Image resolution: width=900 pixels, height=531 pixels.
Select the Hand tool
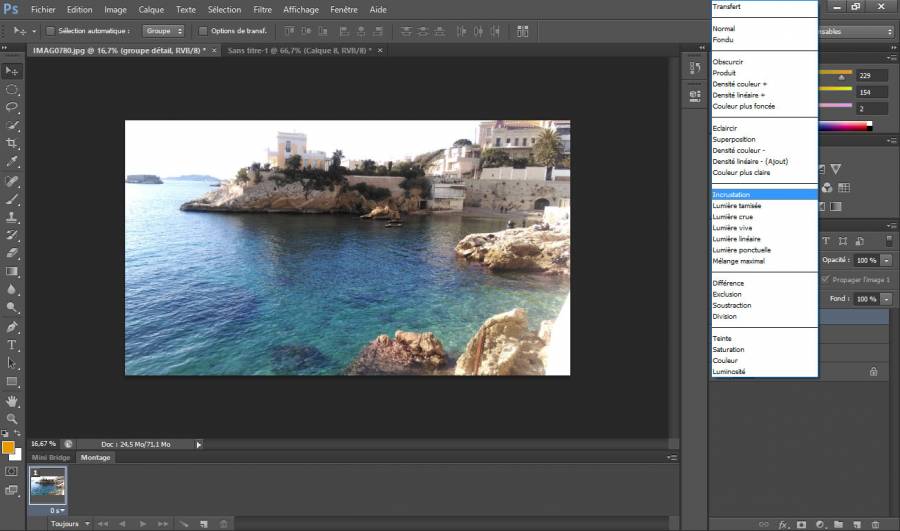[x=12, y=400]
